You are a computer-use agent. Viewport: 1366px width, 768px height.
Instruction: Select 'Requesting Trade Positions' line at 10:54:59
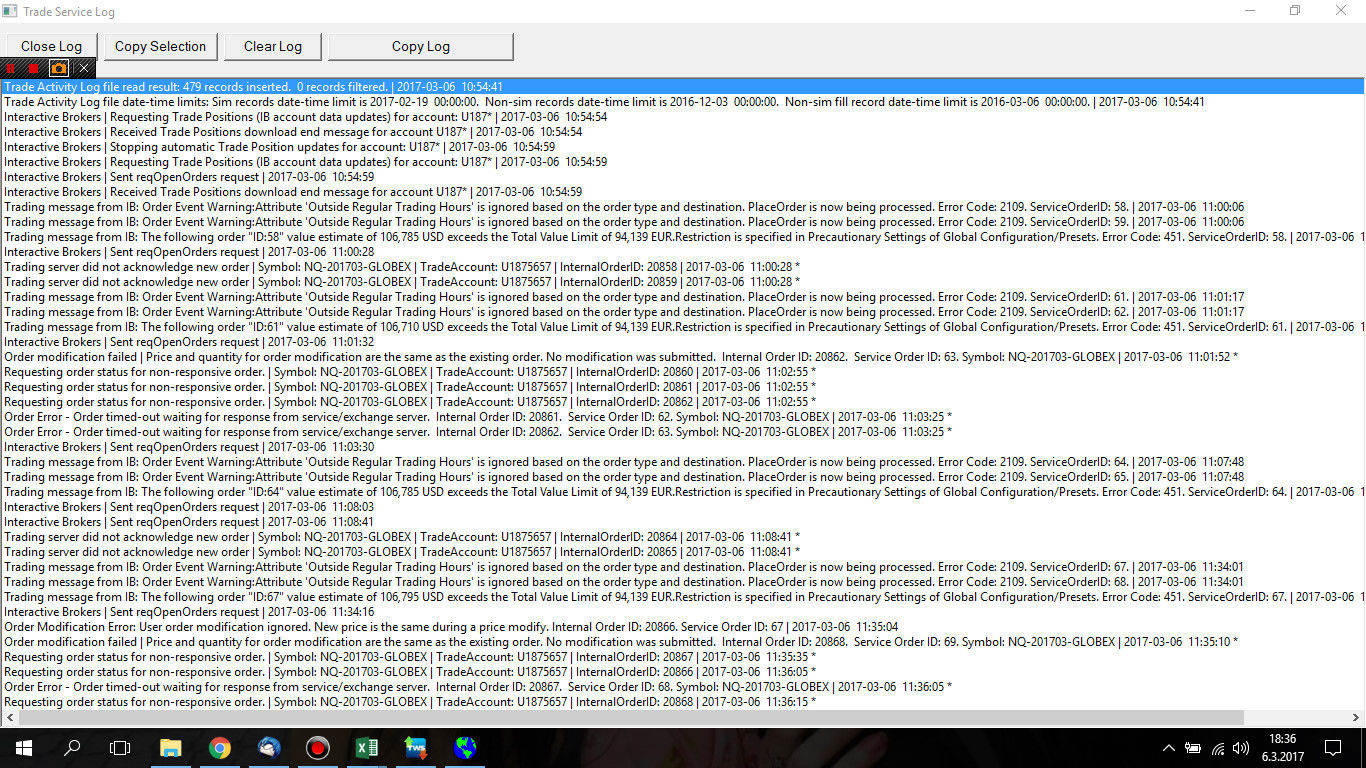683,162
